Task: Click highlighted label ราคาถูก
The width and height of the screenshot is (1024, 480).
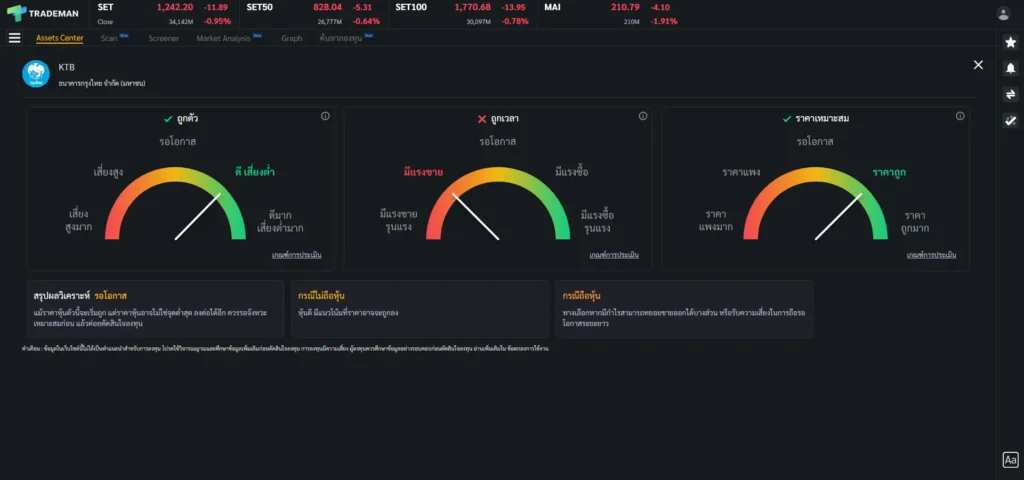Action: pyautogui.click(x=889, y=172)
